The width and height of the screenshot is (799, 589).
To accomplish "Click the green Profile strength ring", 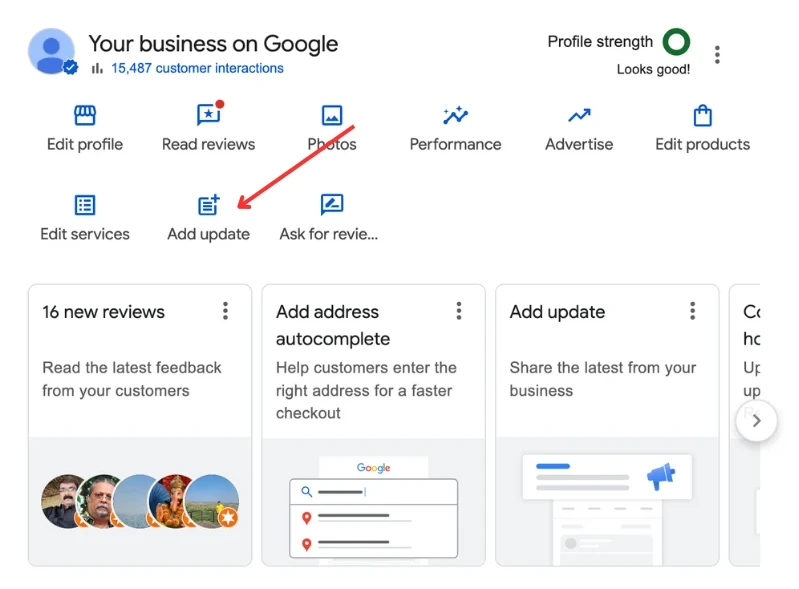I will [x=676, y=42].
